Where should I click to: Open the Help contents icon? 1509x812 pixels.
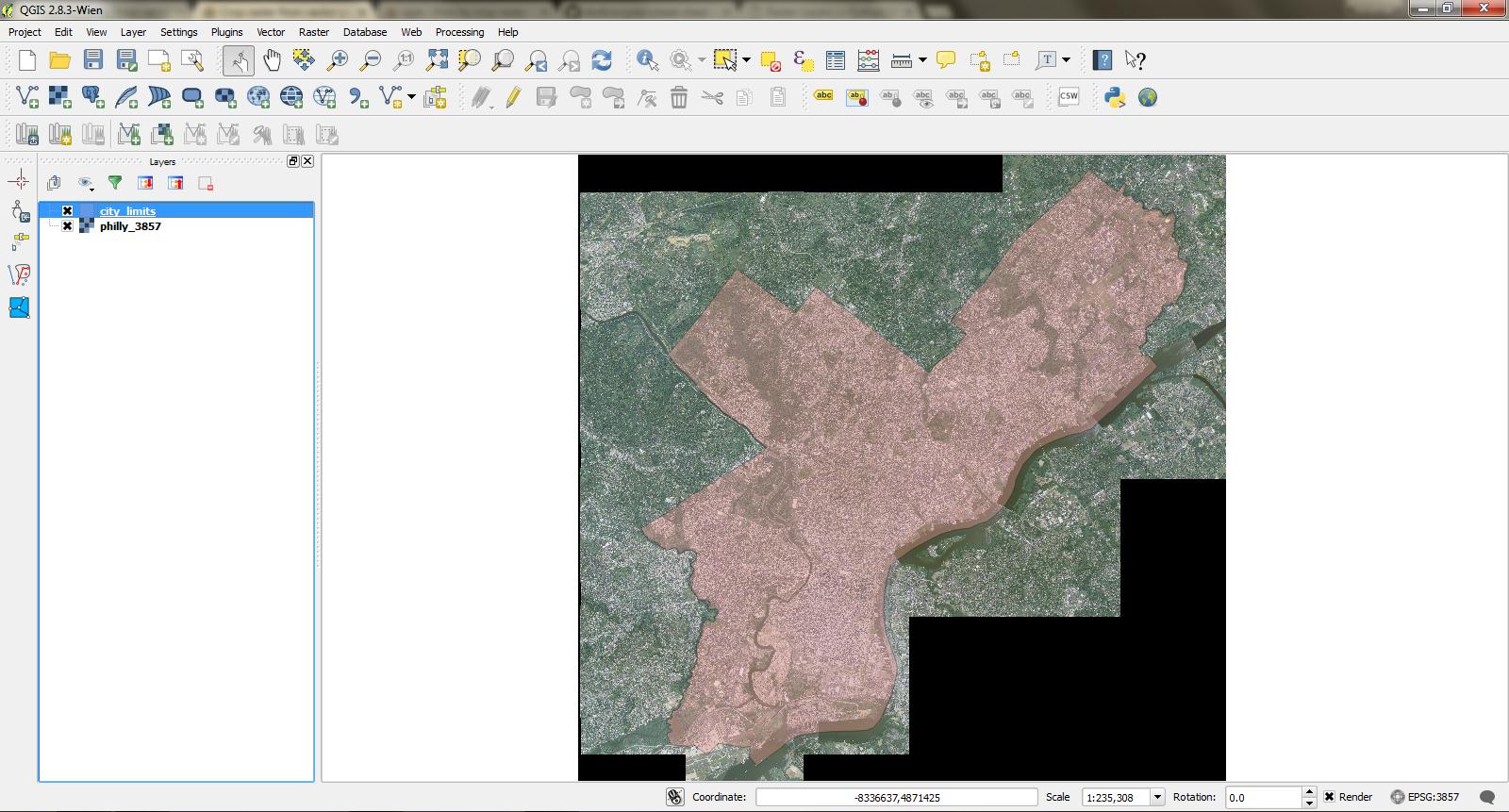point(1103,61)
